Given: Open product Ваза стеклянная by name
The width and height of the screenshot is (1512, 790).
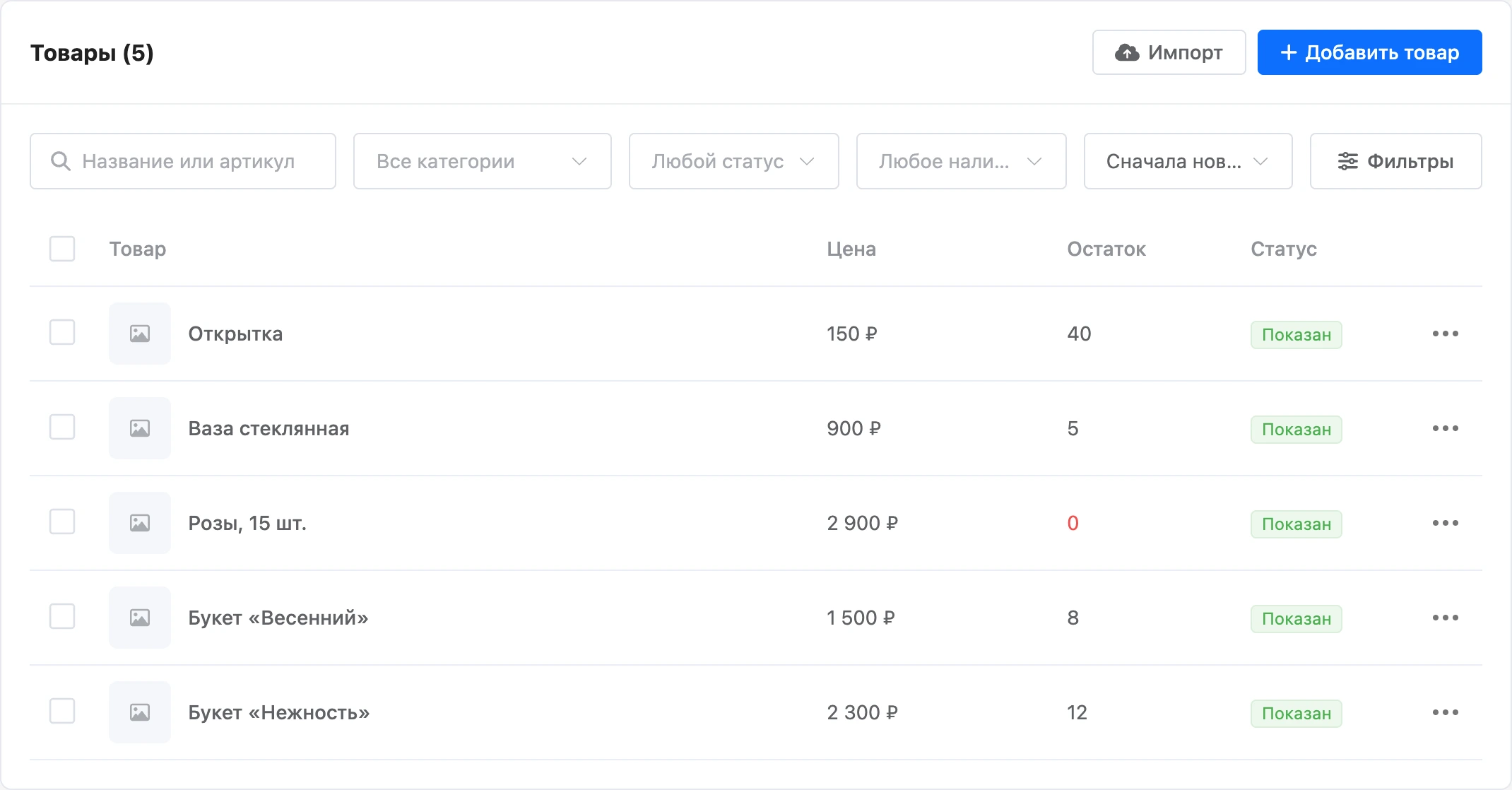Looking at the screenshot, I should coord(268,428).
